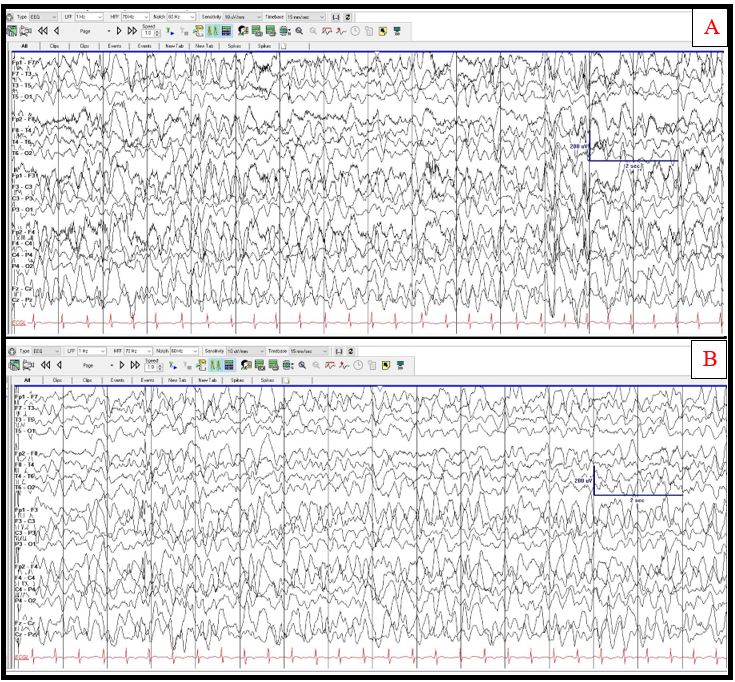735x682 pixels.
Task: Toggle green waveform view button in panel A
Action: [213, 31]
